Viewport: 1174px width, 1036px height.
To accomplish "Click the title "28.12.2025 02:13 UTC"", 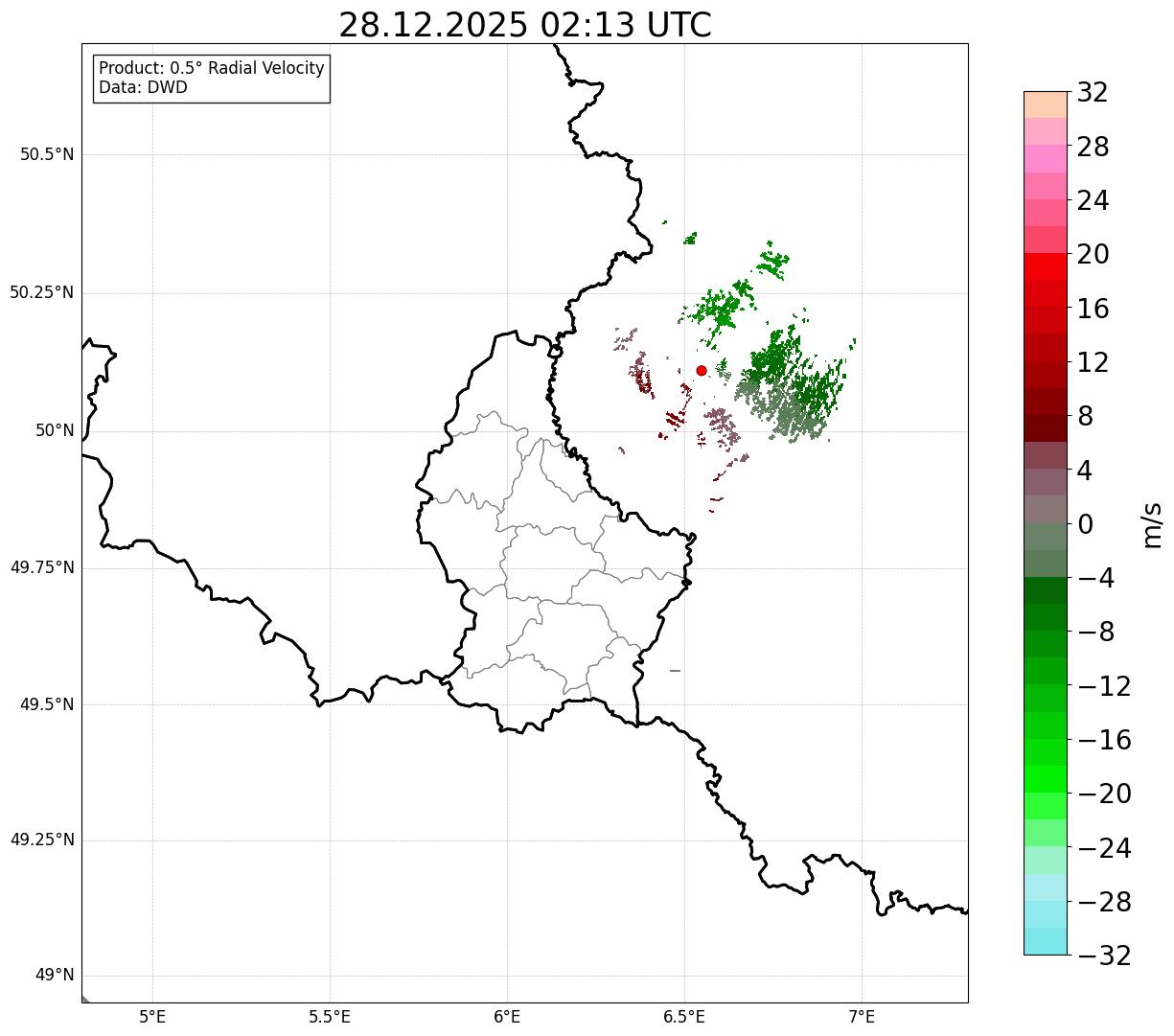I will click(x=525, y=25).
